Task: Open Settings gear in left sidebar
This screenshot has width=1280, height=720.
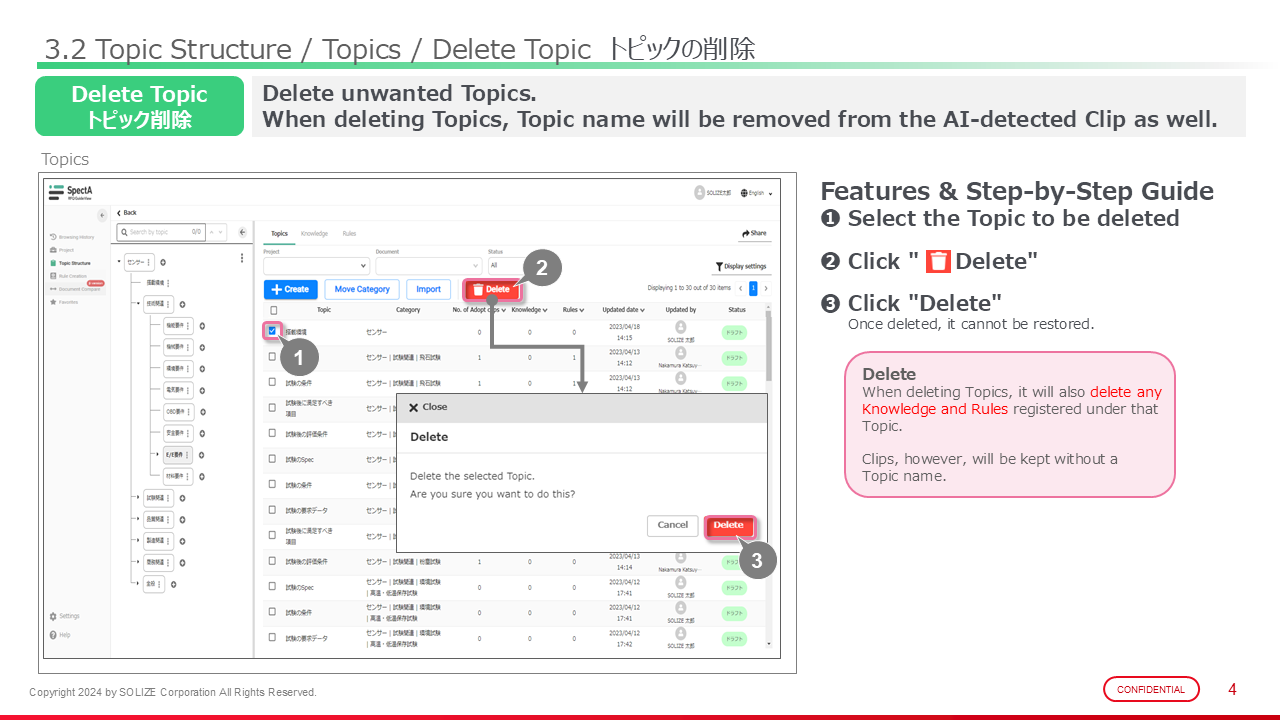Action: click(x=53, y=616)
